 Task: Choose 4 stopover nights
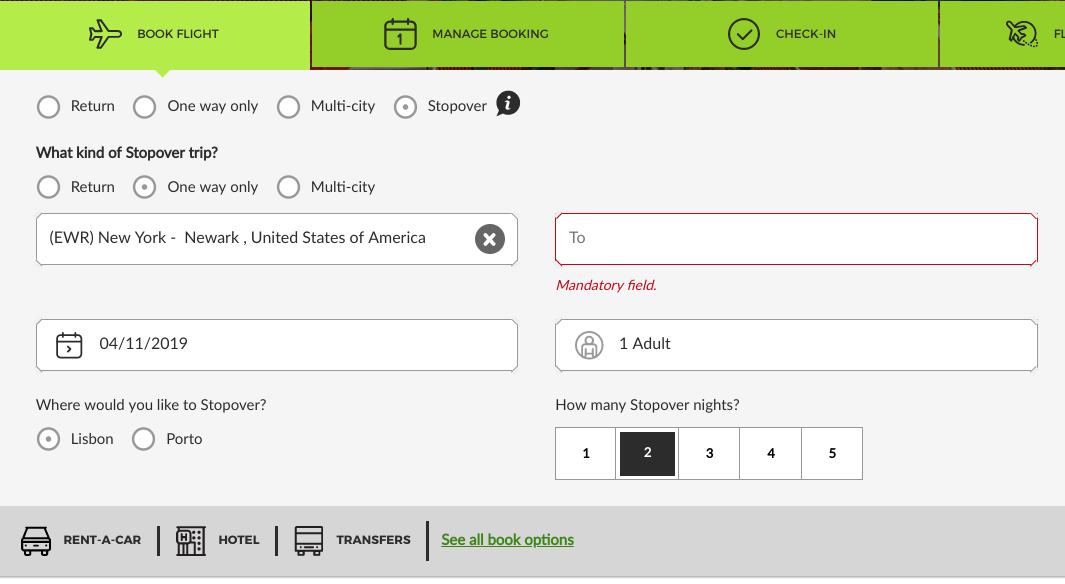[770, 454]
